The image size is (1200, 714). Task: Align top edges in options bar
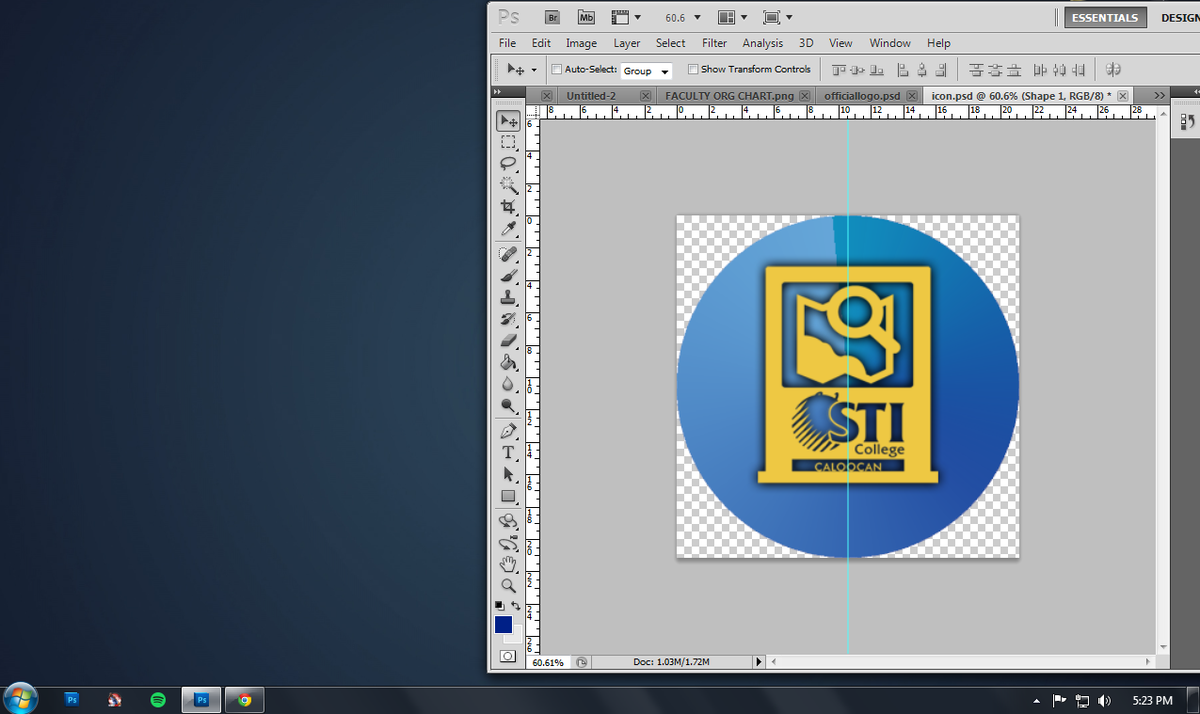tap(838, 70)
